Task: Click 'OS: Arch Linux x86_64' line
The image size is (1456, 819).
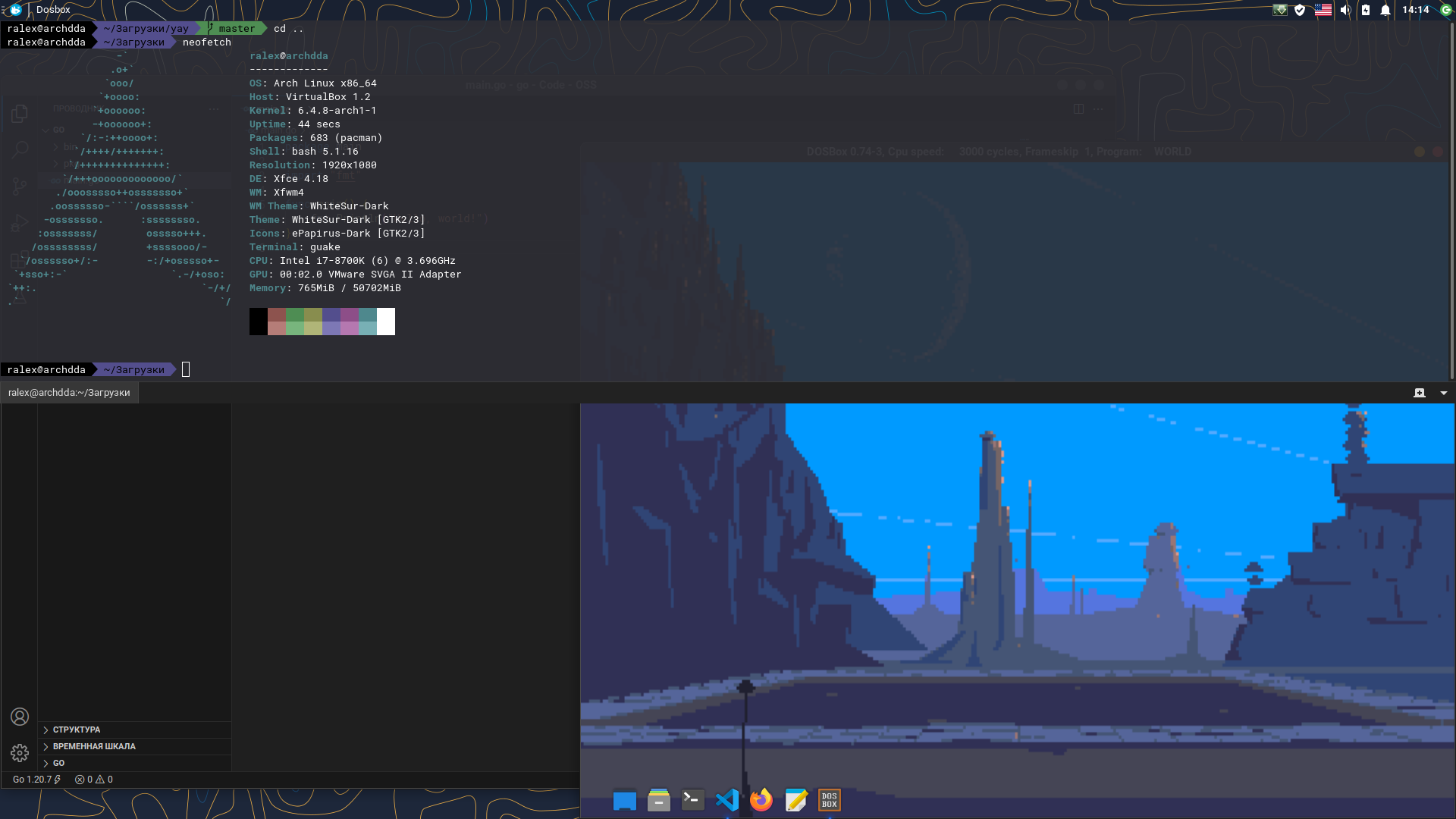Action: (x=313, y=83)
